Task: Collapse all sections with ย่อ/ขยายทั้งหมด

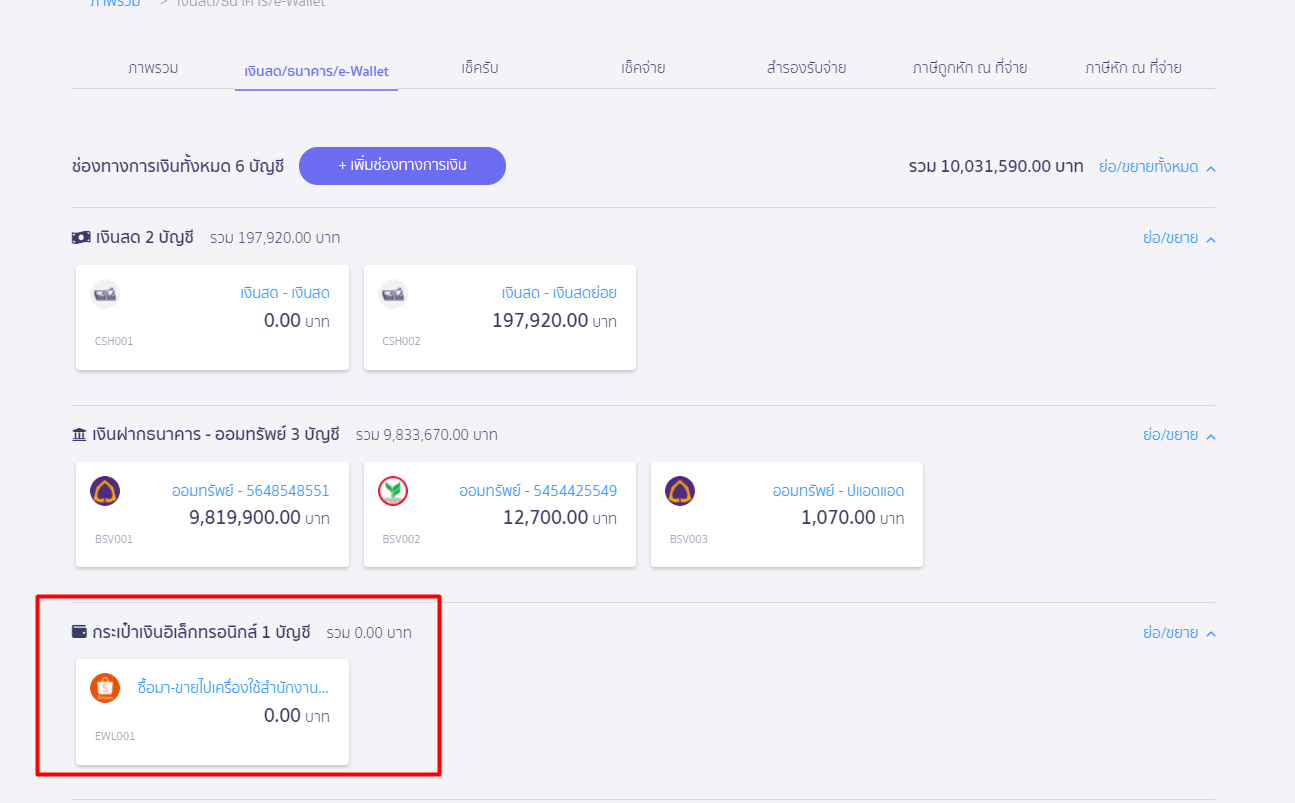Action: [1157, 167]
